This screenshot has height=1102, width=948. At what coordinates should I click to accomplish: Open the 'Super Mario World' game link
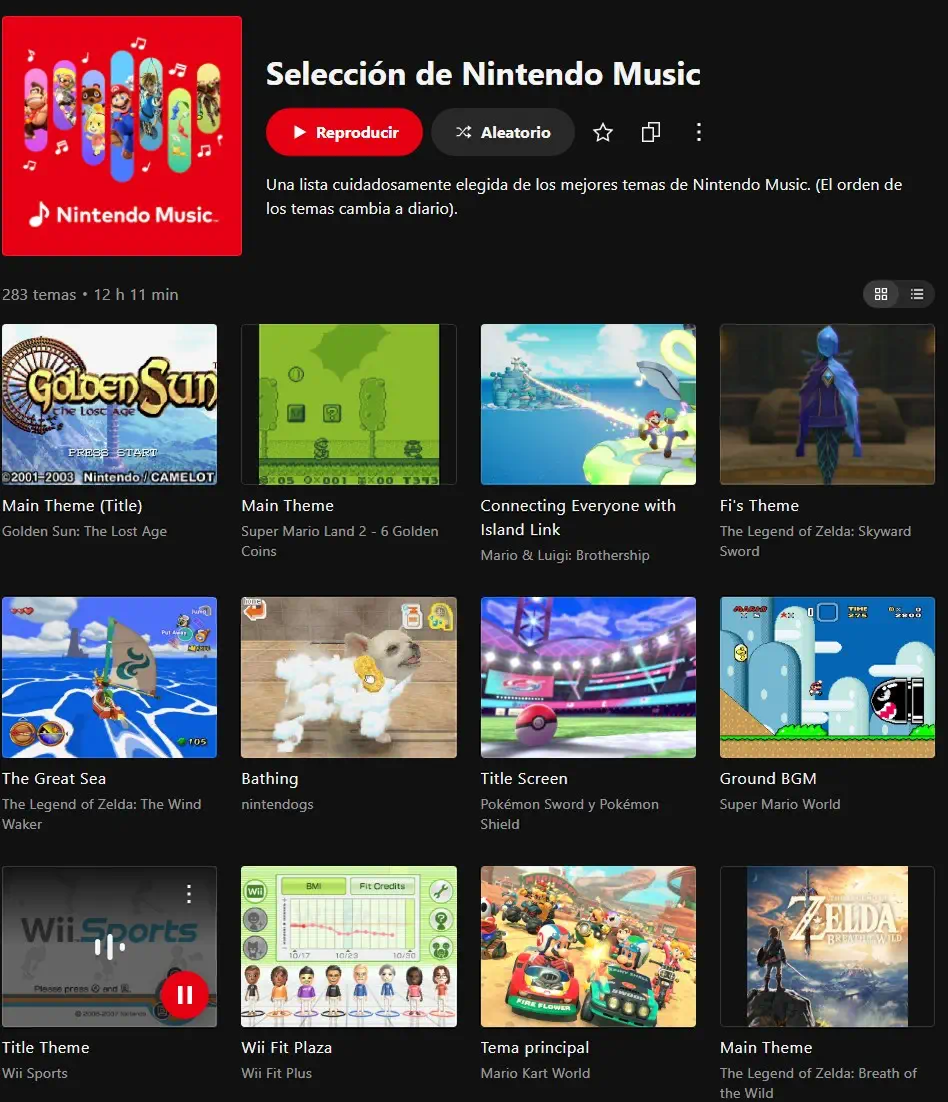(x=780, y=804)
